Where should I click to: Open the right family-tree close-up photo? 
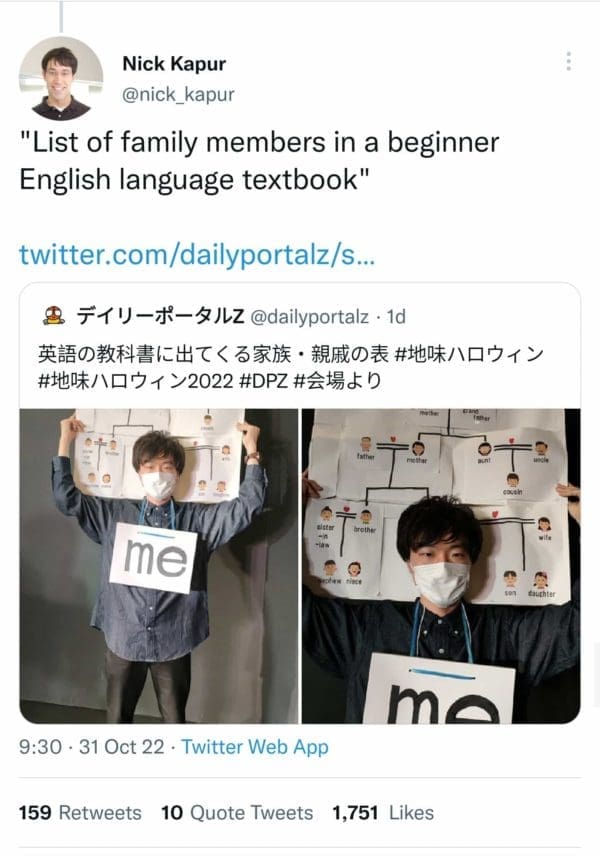[442, 565]
